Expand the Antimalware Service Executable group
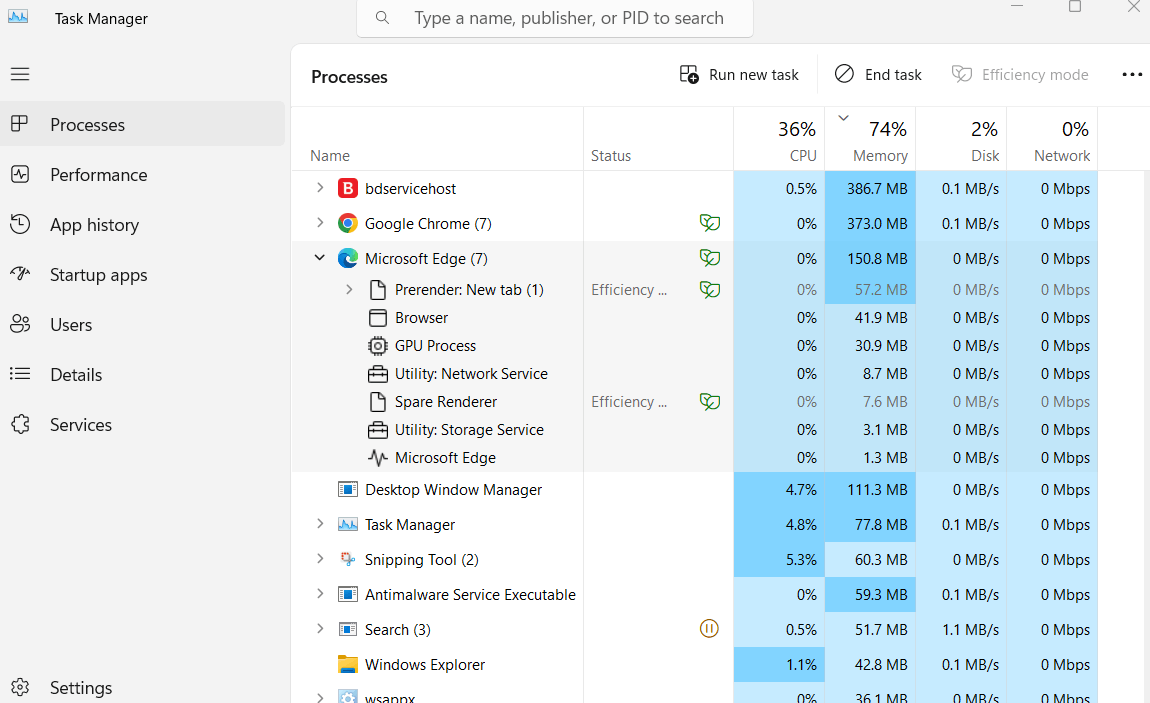Viewport: 1150px width, 703px height. [320, 594]
